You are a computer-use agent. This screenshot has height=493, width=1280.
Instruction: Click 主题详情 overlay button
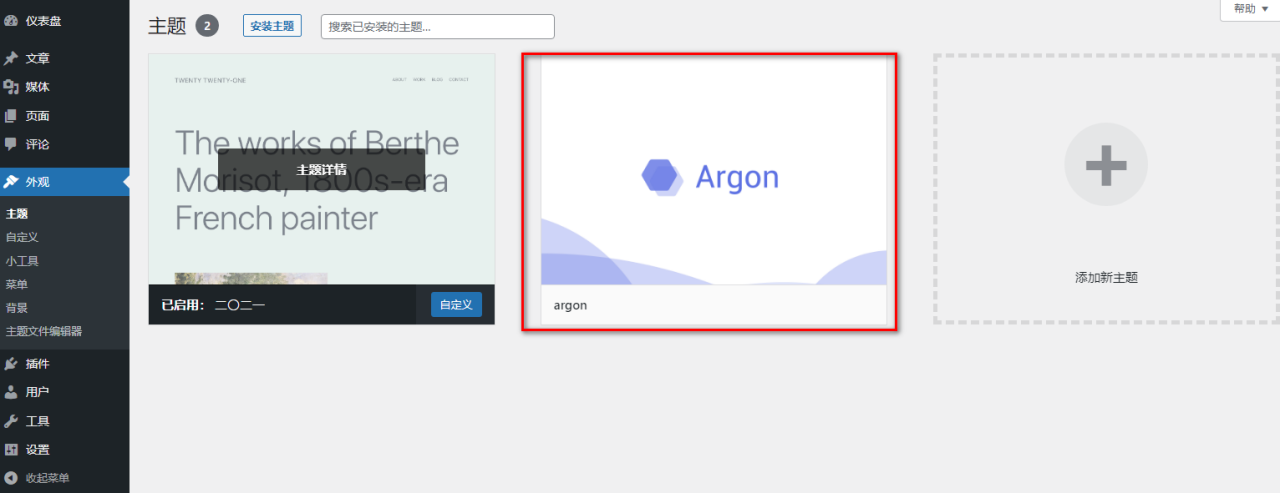tap(321, 170)
